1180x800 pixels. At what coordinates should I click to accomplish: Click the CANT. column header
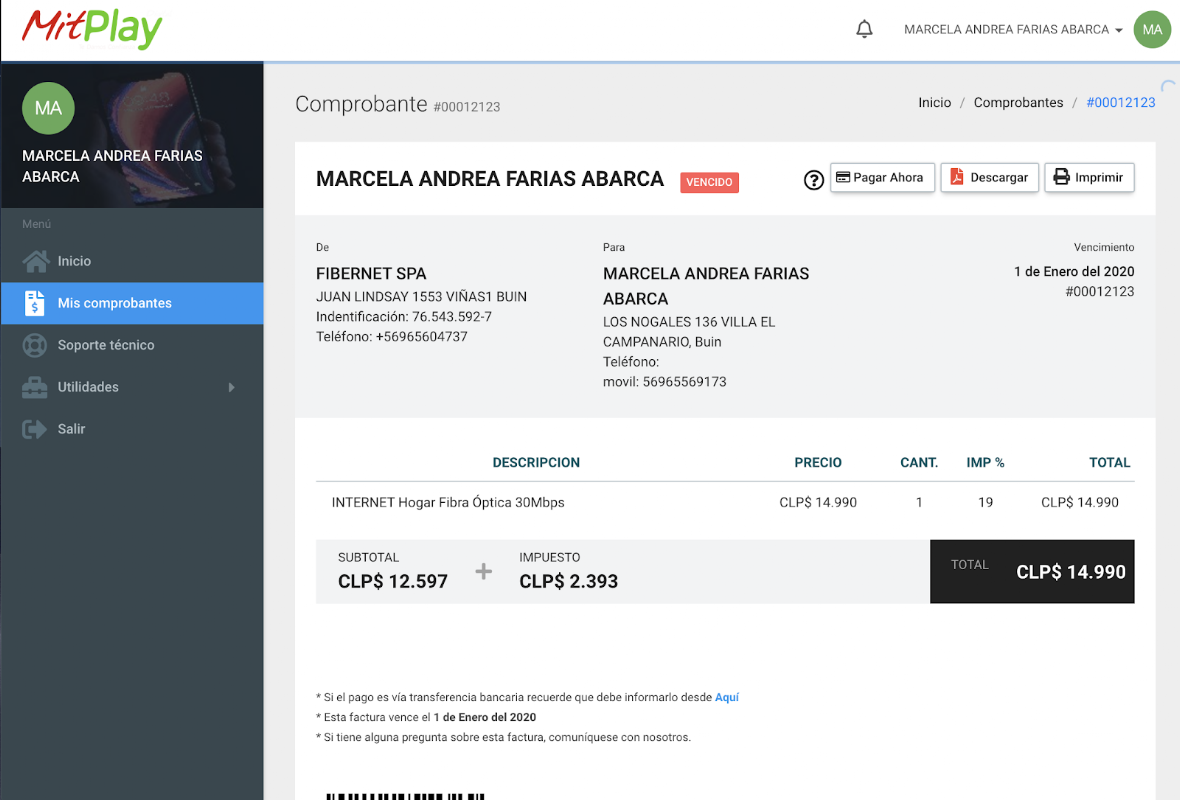919,463
